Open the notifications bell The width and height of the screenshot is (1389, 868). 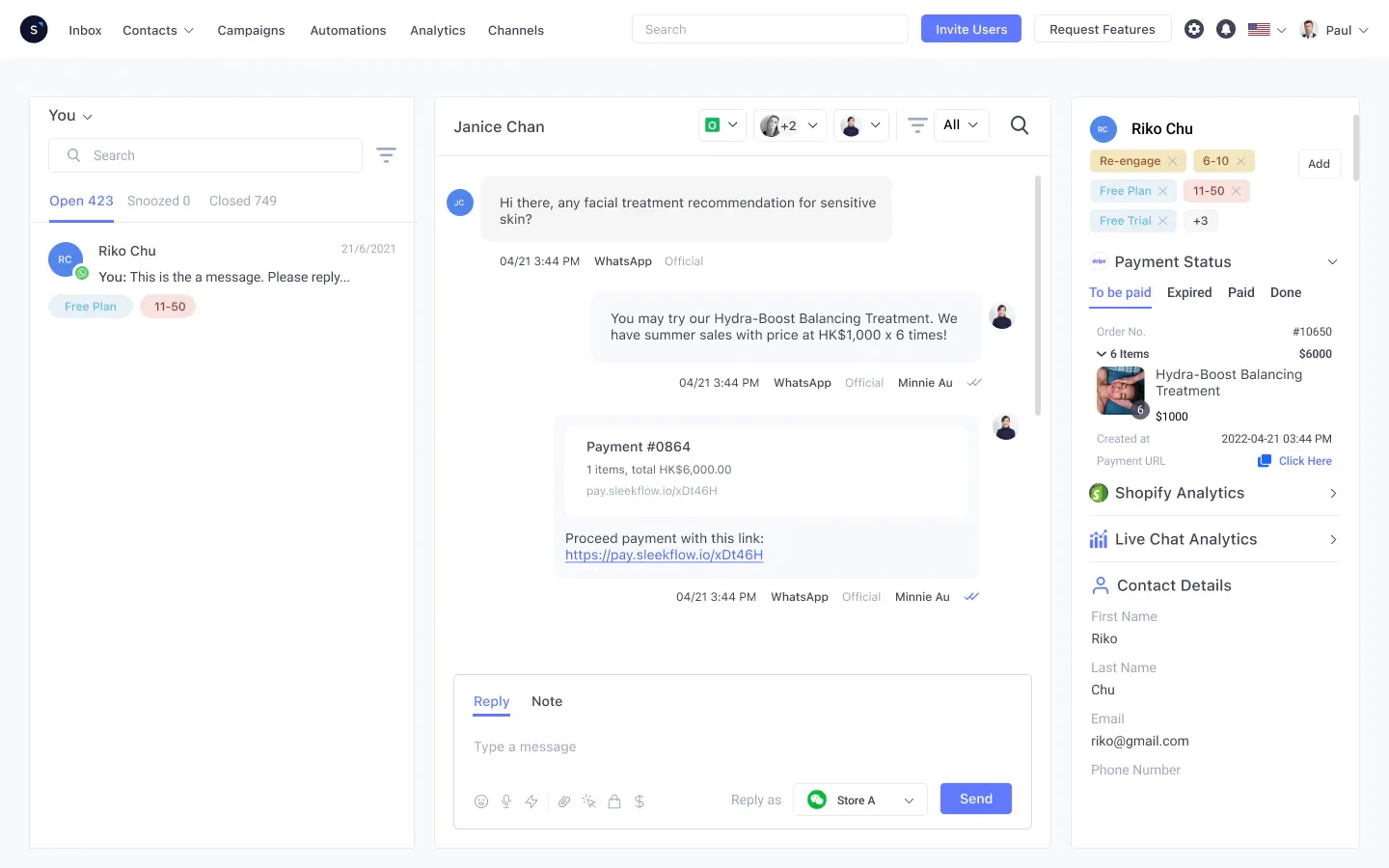(1226, 29)
